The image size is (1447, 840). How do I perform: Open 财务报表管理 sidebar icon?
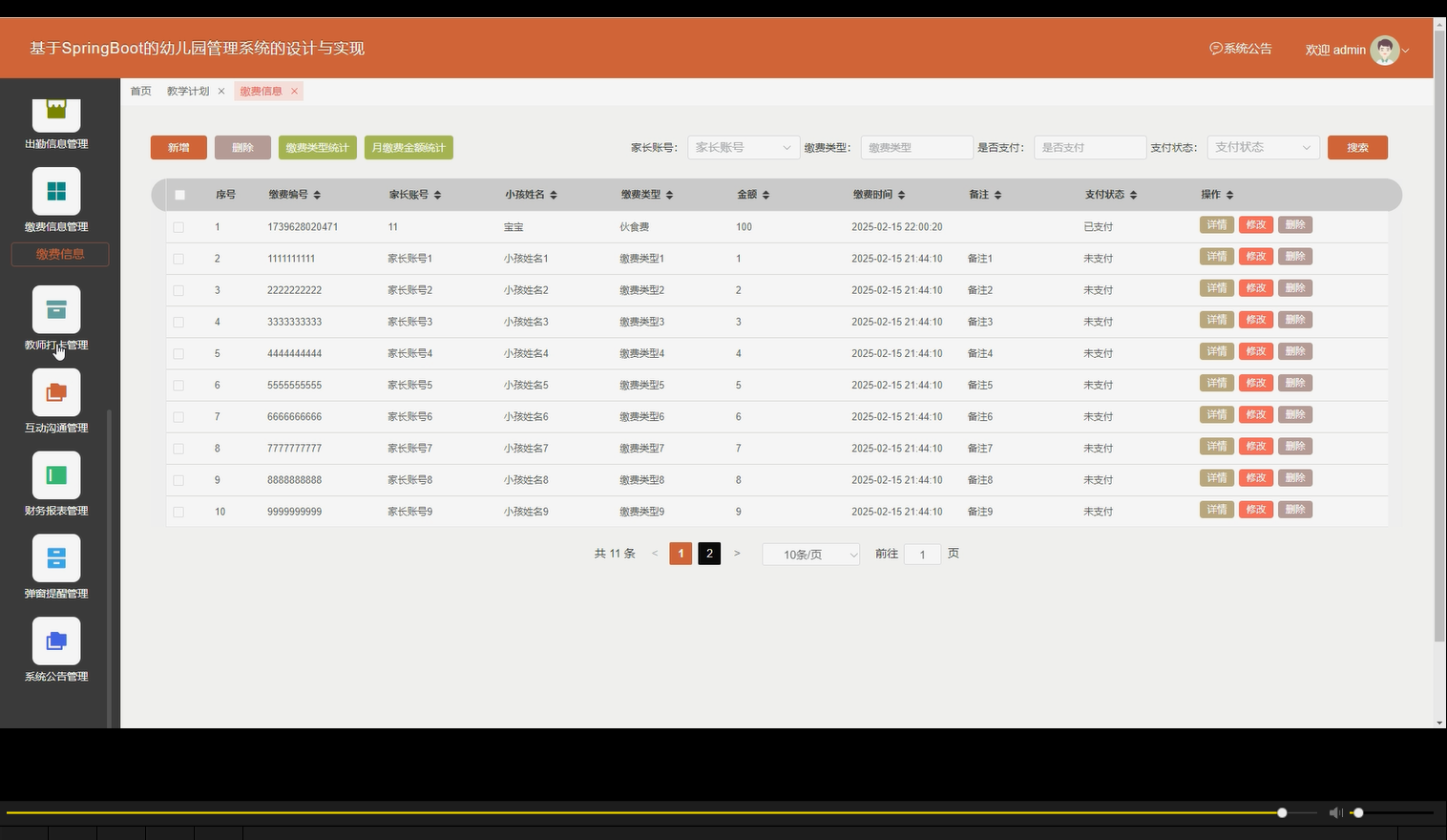click(x=56, y=474)
